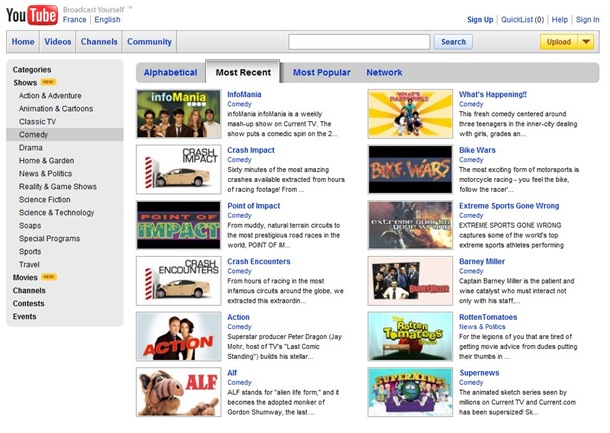Select Special Programs category
The height and width of the screenshot is (433, 610).
[49, 238]
